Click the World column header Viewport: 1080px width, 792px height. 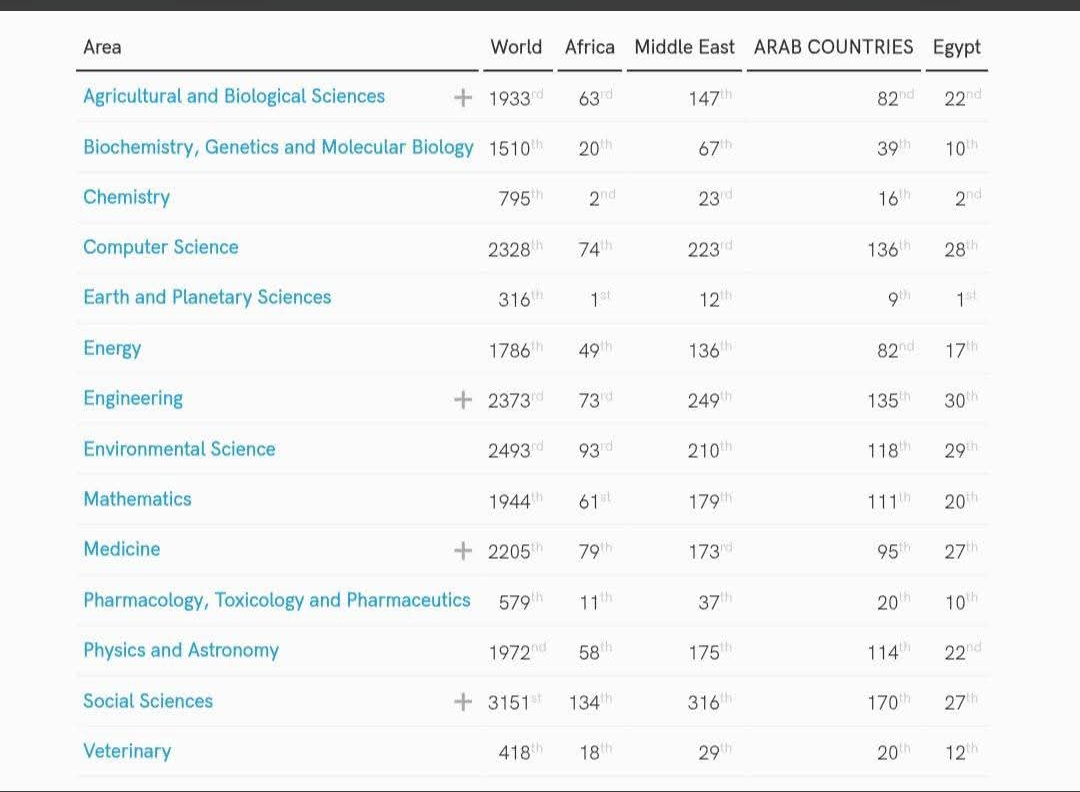pyautogui.click(x=517, y=47)
